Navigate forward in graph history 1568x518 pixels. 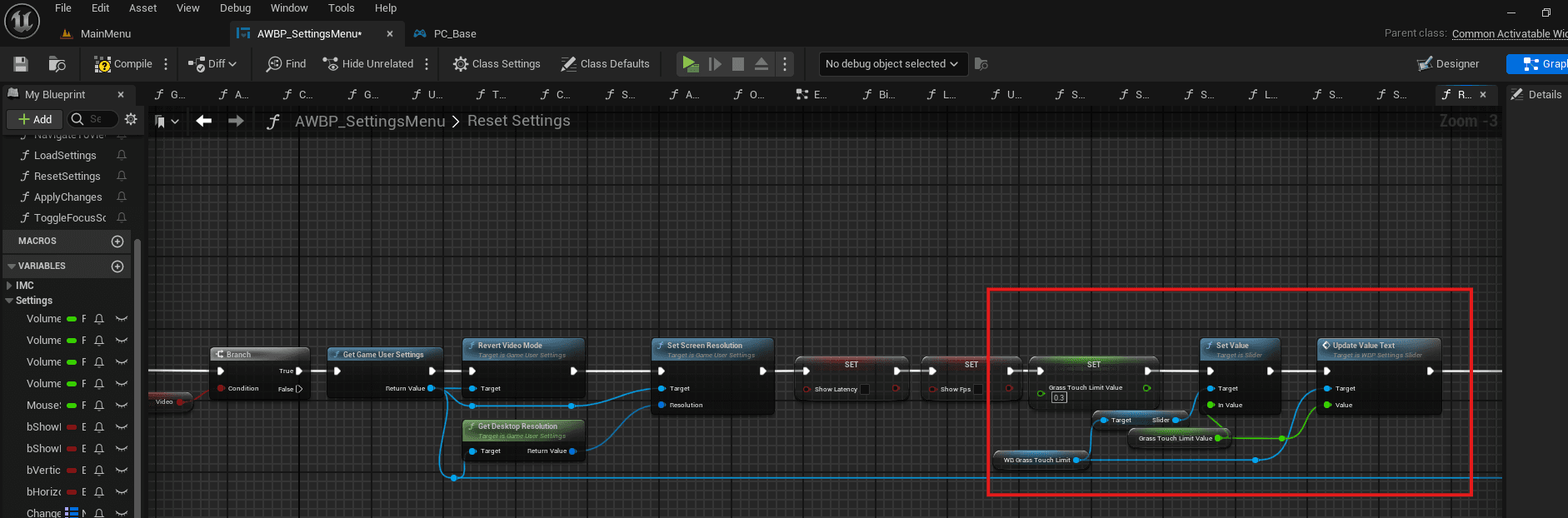point(236,121)
